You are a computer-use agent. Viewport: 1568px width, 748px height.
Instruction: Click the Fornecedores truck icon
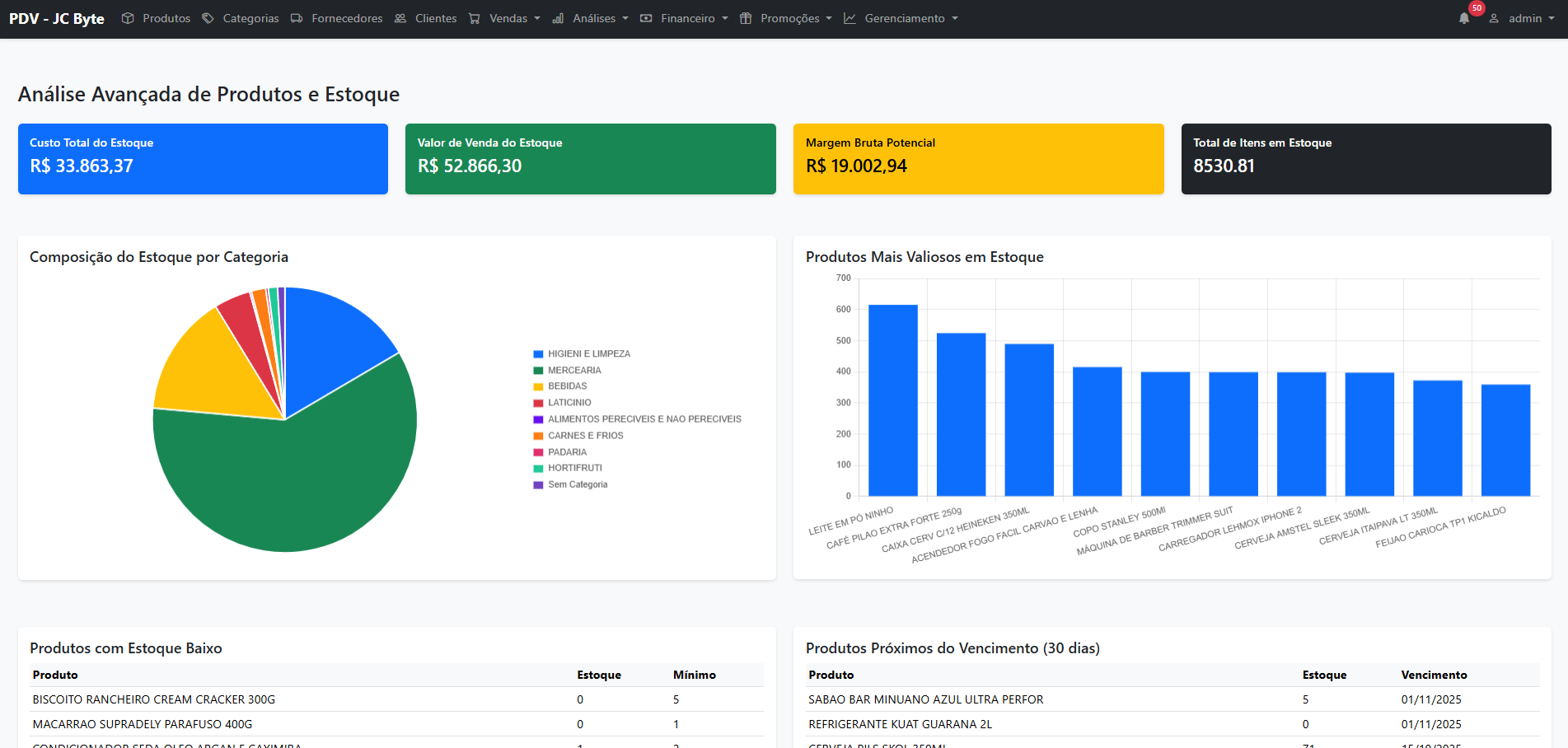[x=297, y=18]
